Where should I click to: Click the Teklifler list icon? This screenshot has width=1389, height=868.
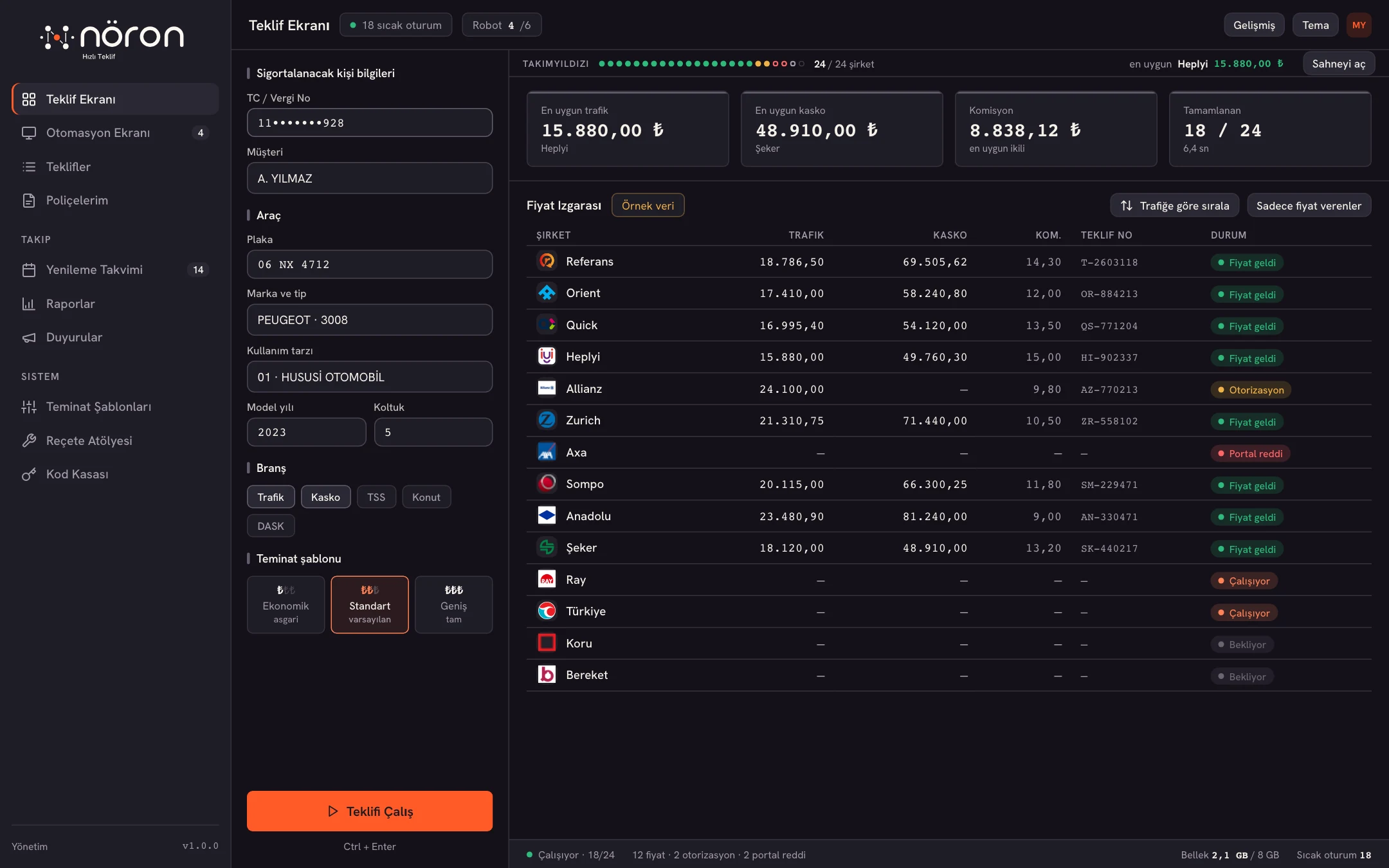(29, 167)
